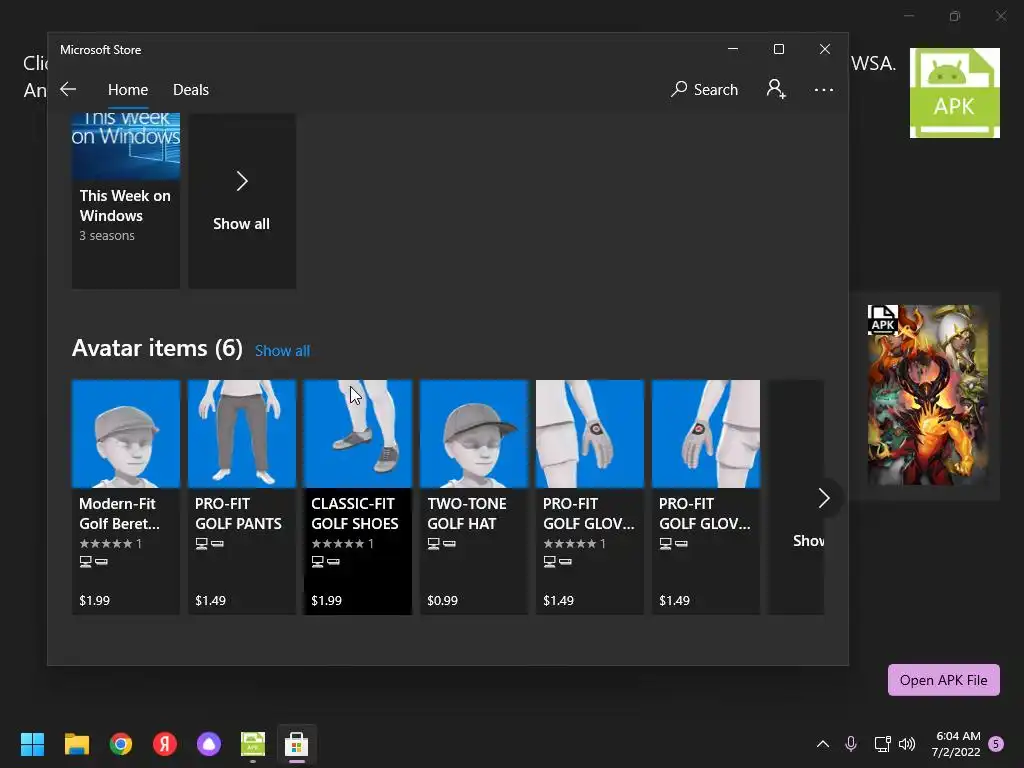Open Yandex browser from taskbar
This screenshot has height=768, width=1024.
pos(165,744)
